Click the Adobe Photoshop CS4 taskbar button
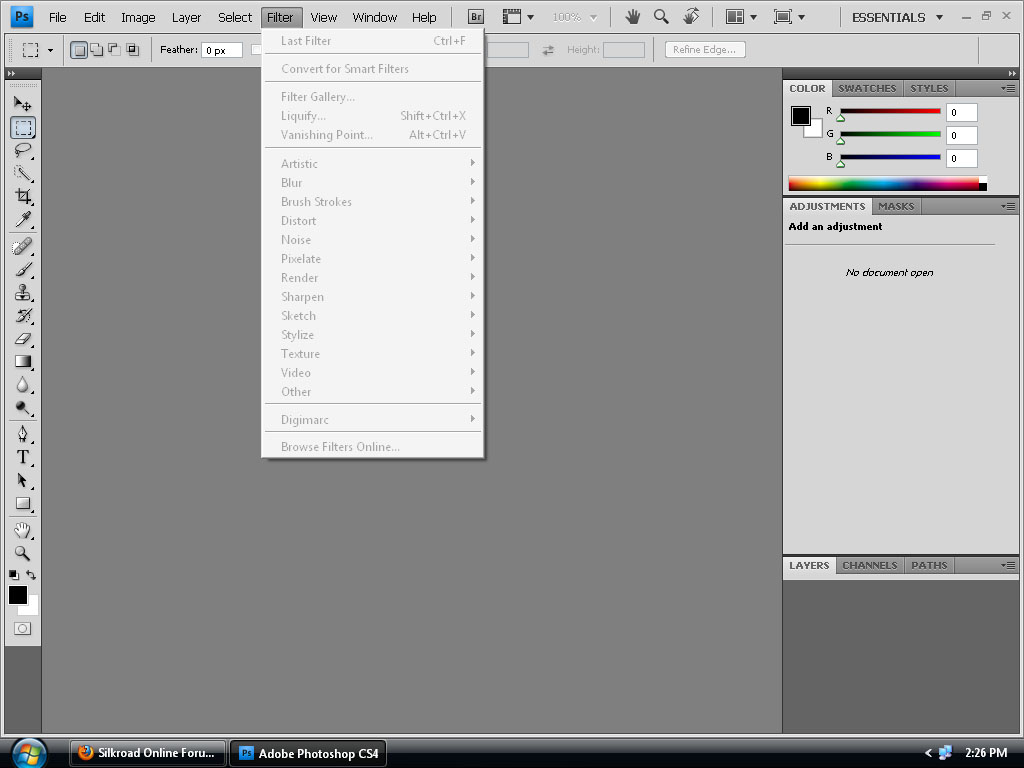Viewport: 1024px width, 768px height. (x=308, y=753)
